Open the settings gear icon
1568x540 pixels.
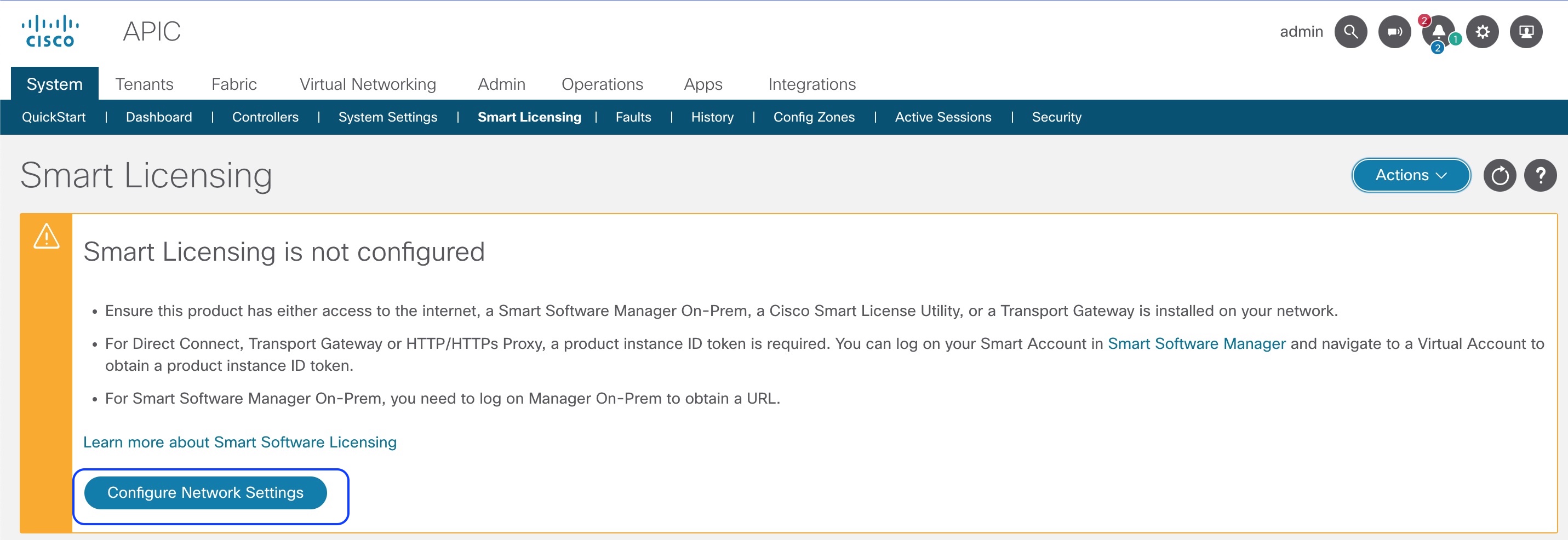[x=1482, y=32]
